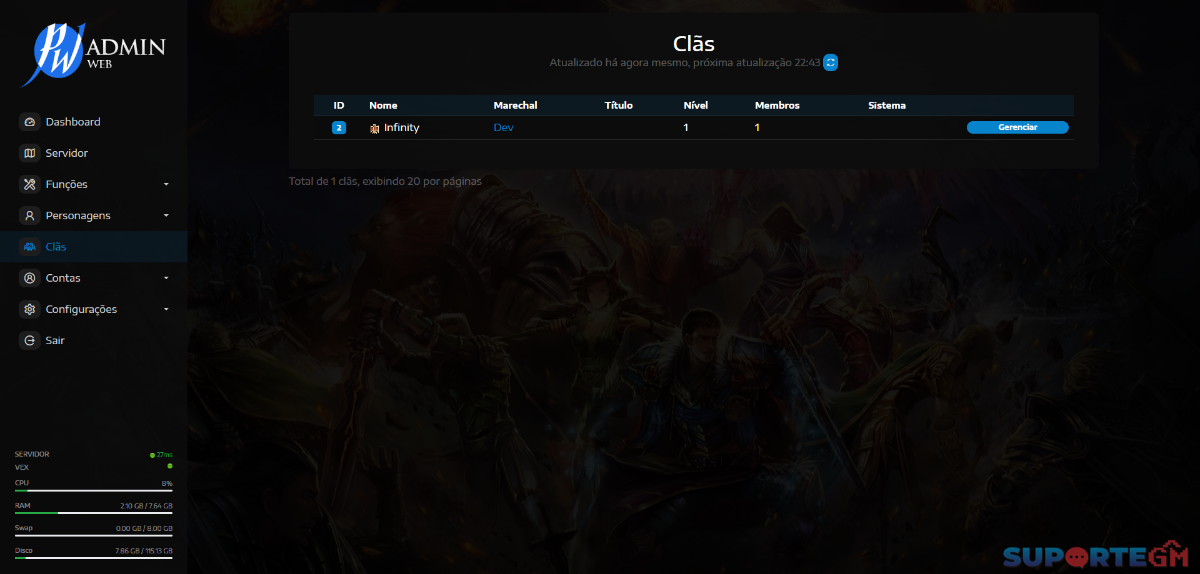1200x574 pixels.
Task: Open the Servidor menu item
Action: coord(93,153)
